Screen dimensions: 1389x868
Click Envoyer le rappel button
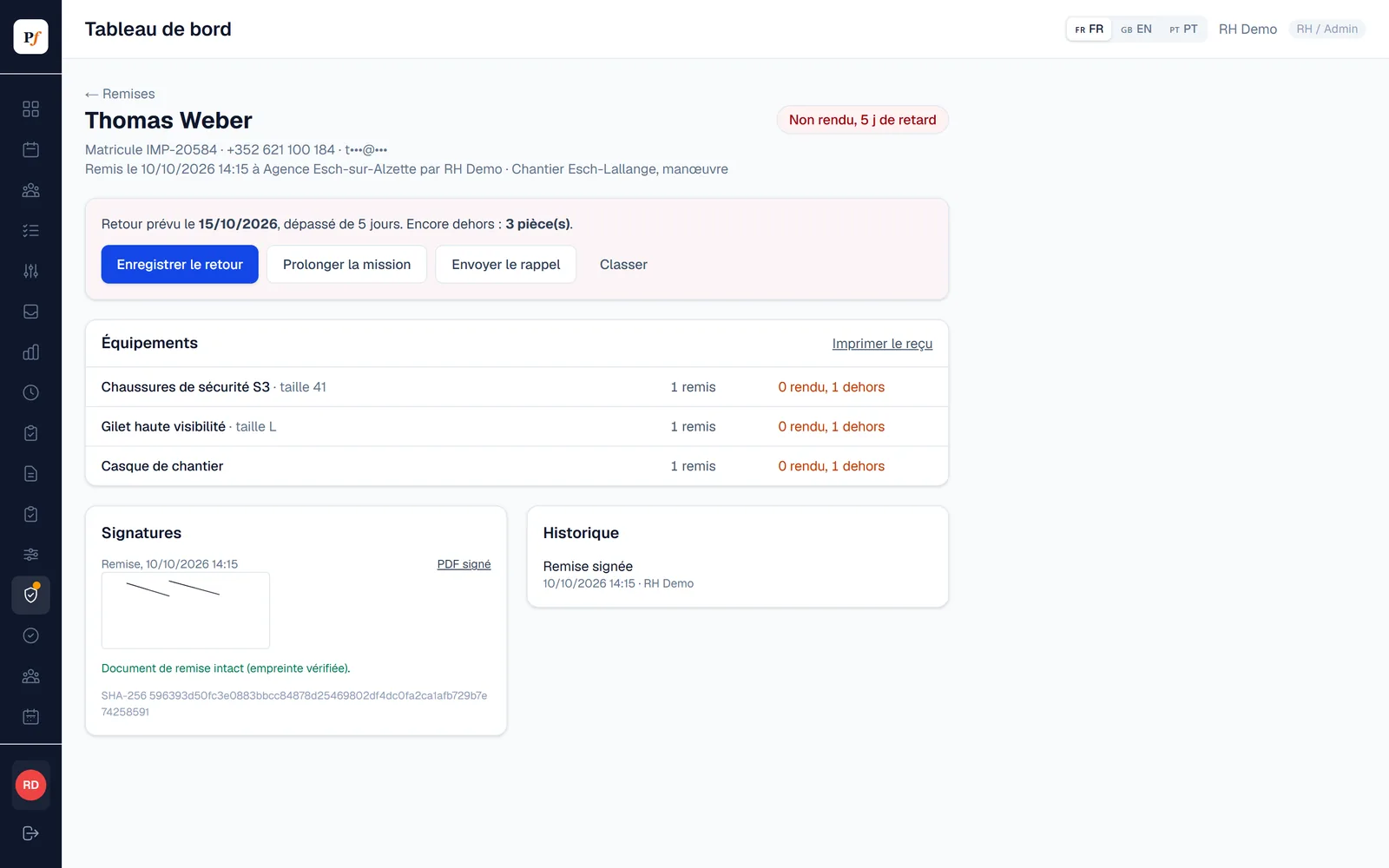coord(505,265)
